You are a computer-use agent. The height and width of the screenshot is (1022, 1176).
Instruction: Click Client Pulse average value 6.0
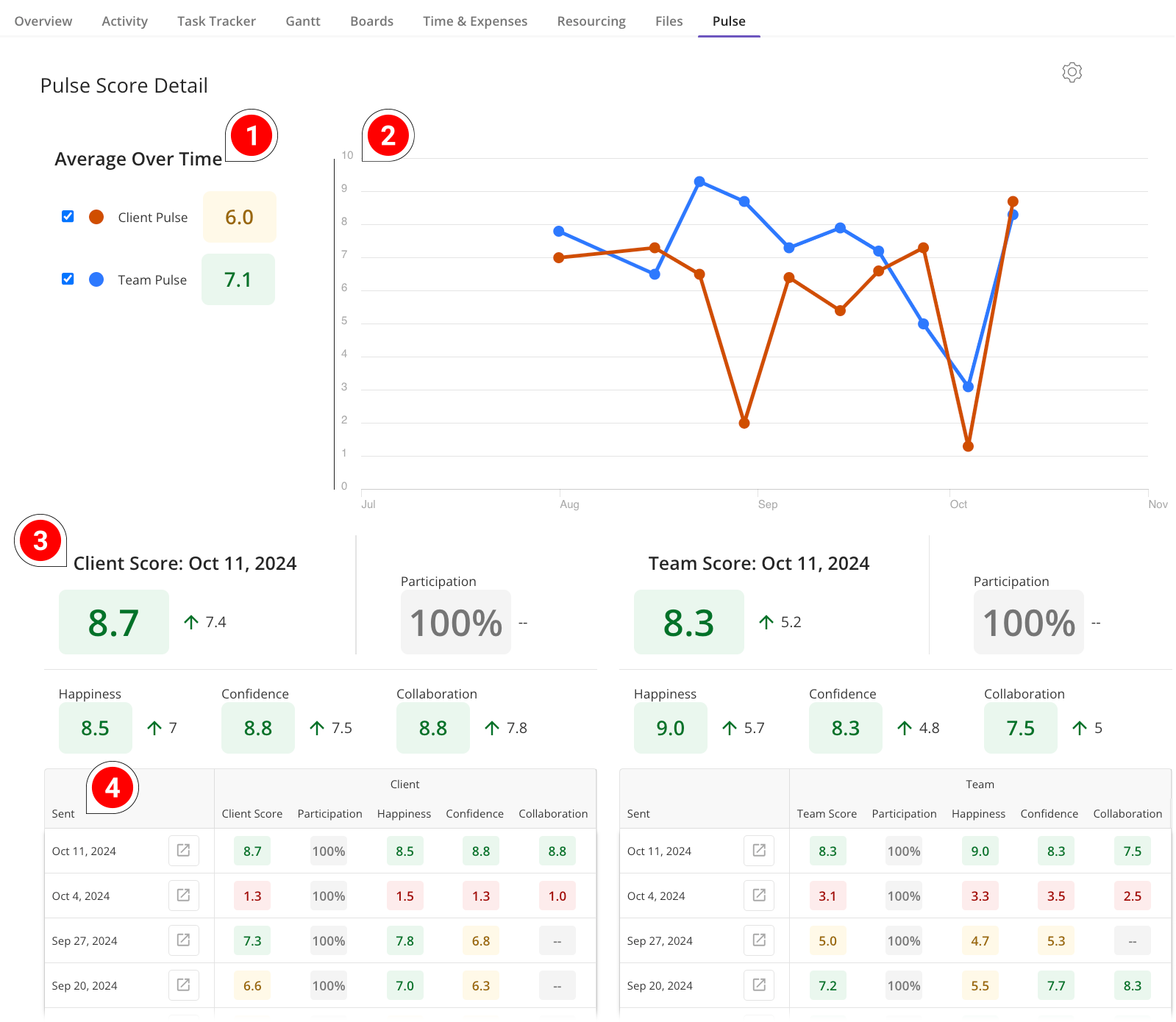click(x=240, y=217)
